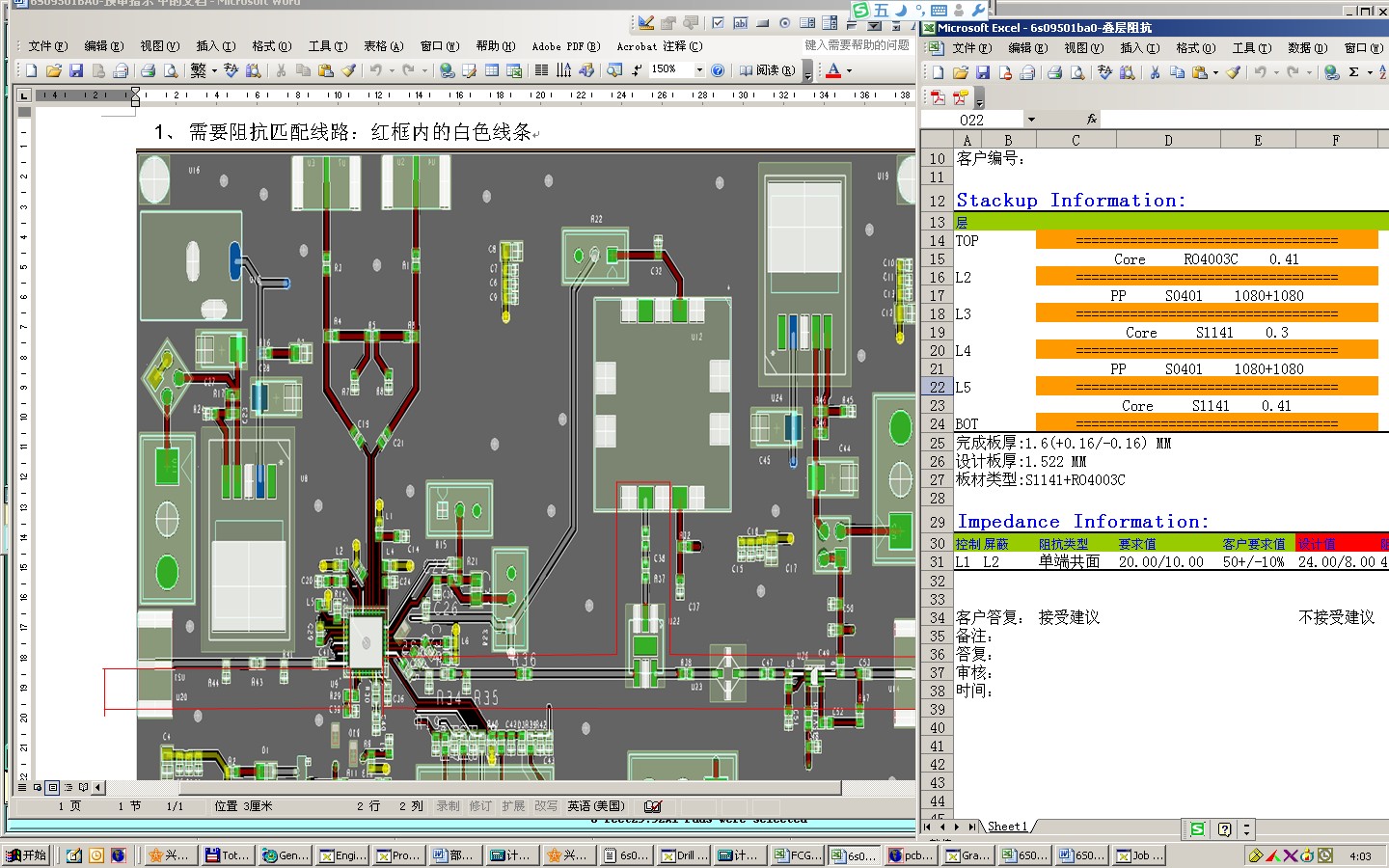Click AutoSum sigma icon in Excel

[1353, 72]
